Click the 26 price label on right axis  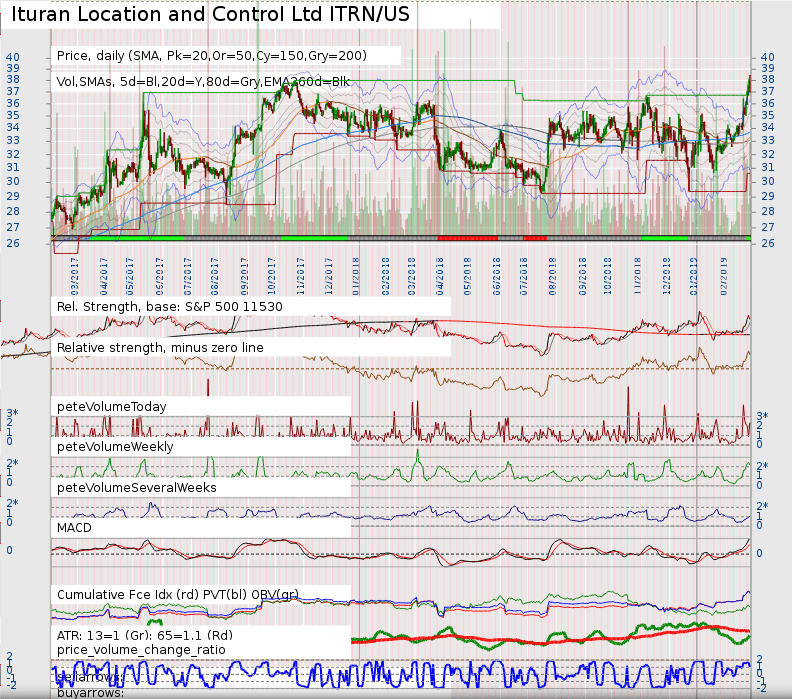click(x=768, y=243)
